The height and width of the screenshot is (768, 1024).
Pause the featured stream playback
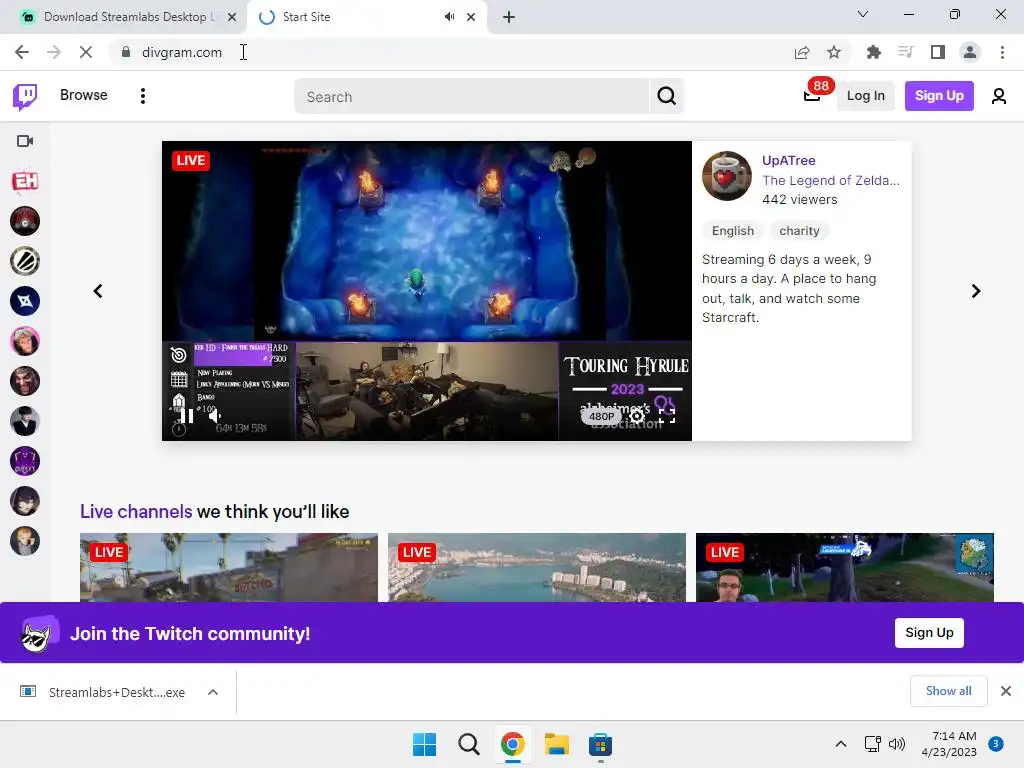(187, 415)
